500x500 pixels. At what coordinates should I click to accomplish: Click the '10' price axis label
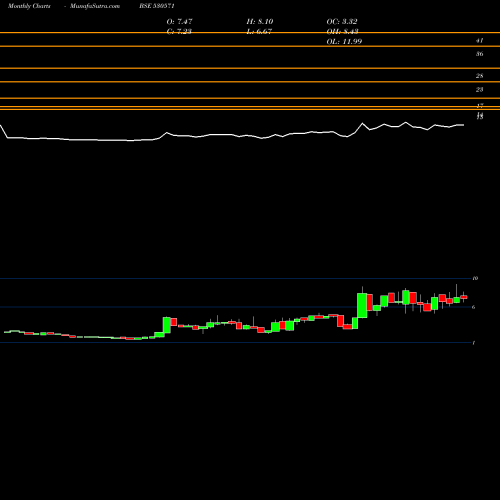(x=475, y=278)
